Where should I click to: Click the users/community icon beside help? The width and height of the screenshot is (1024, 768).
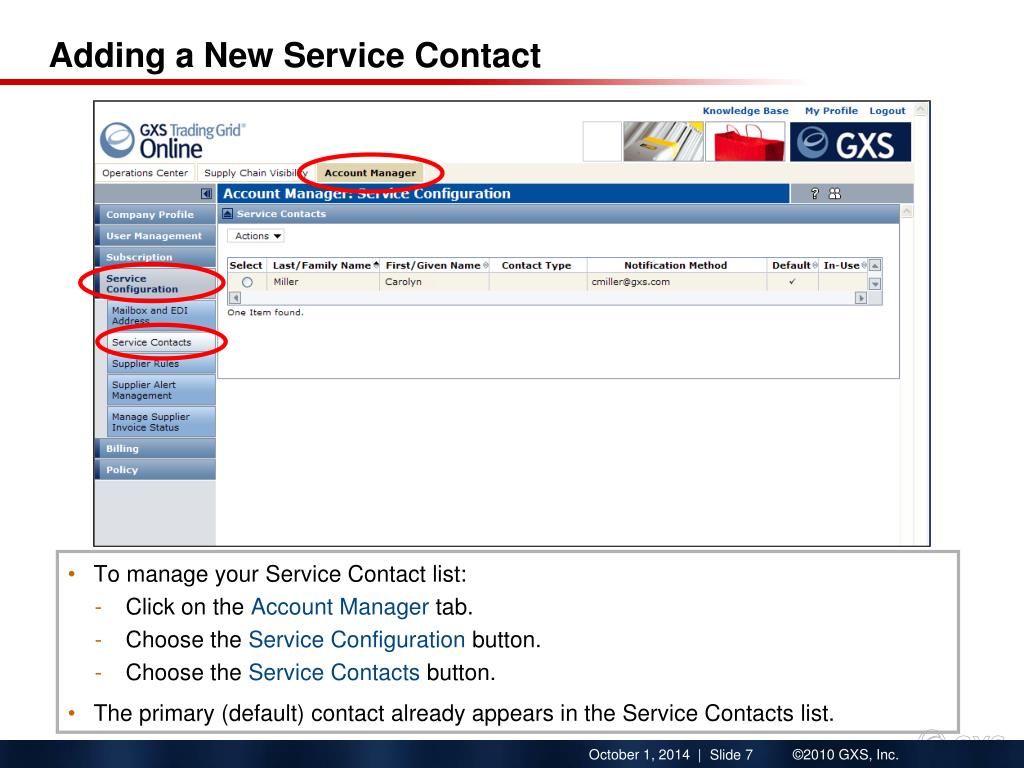[835, 193]
